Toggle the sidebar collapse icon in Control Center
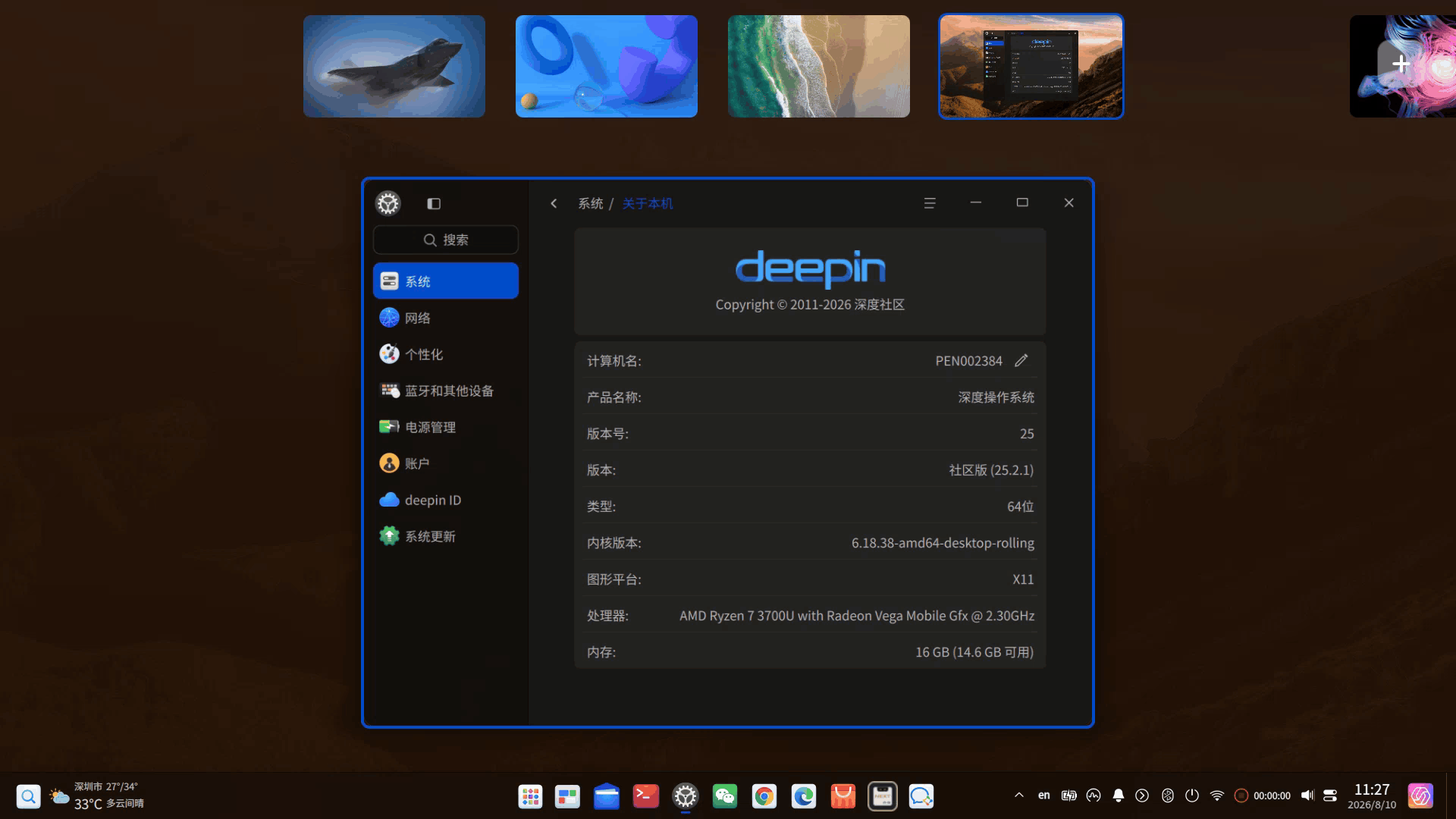The width and height of the screenshot is (1456, 819). [x=434, y=203]
